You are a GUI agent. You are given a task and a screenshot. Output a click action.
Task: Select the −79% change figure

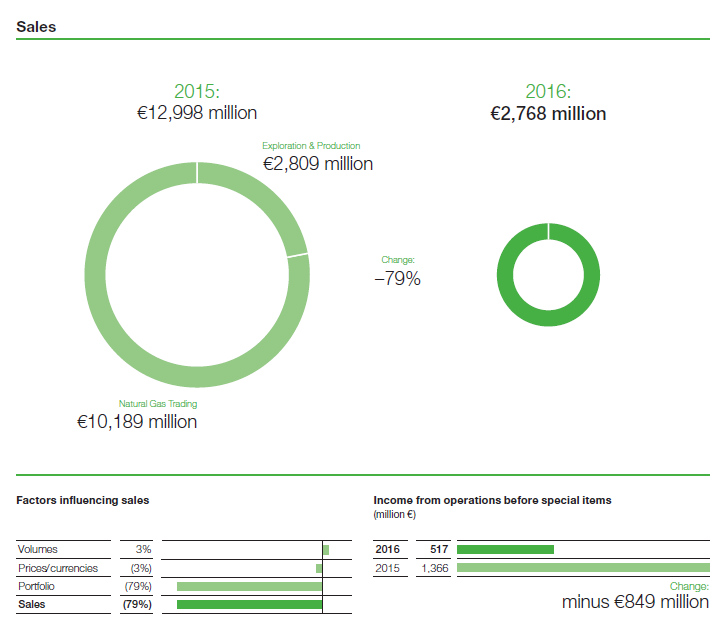click(x=397, y=280)
